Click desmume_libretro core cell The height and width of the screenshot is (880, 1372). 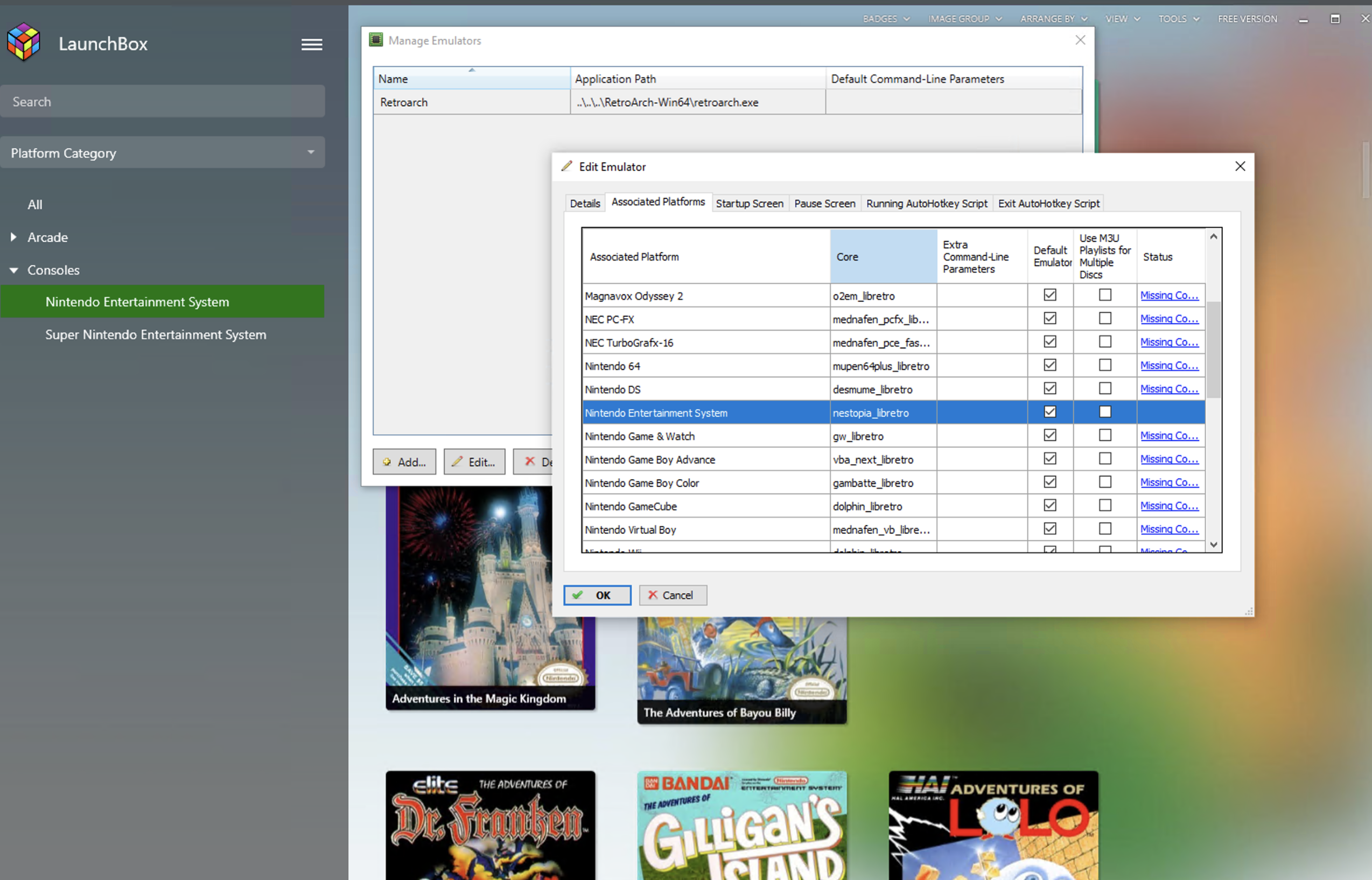[884, 389]
